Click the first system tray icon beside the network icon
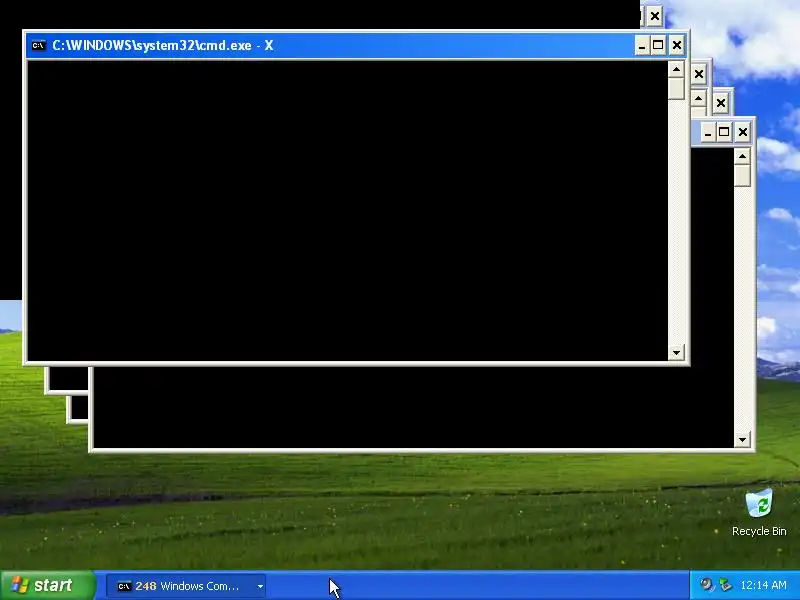800x600 pixels. [707, 585]
